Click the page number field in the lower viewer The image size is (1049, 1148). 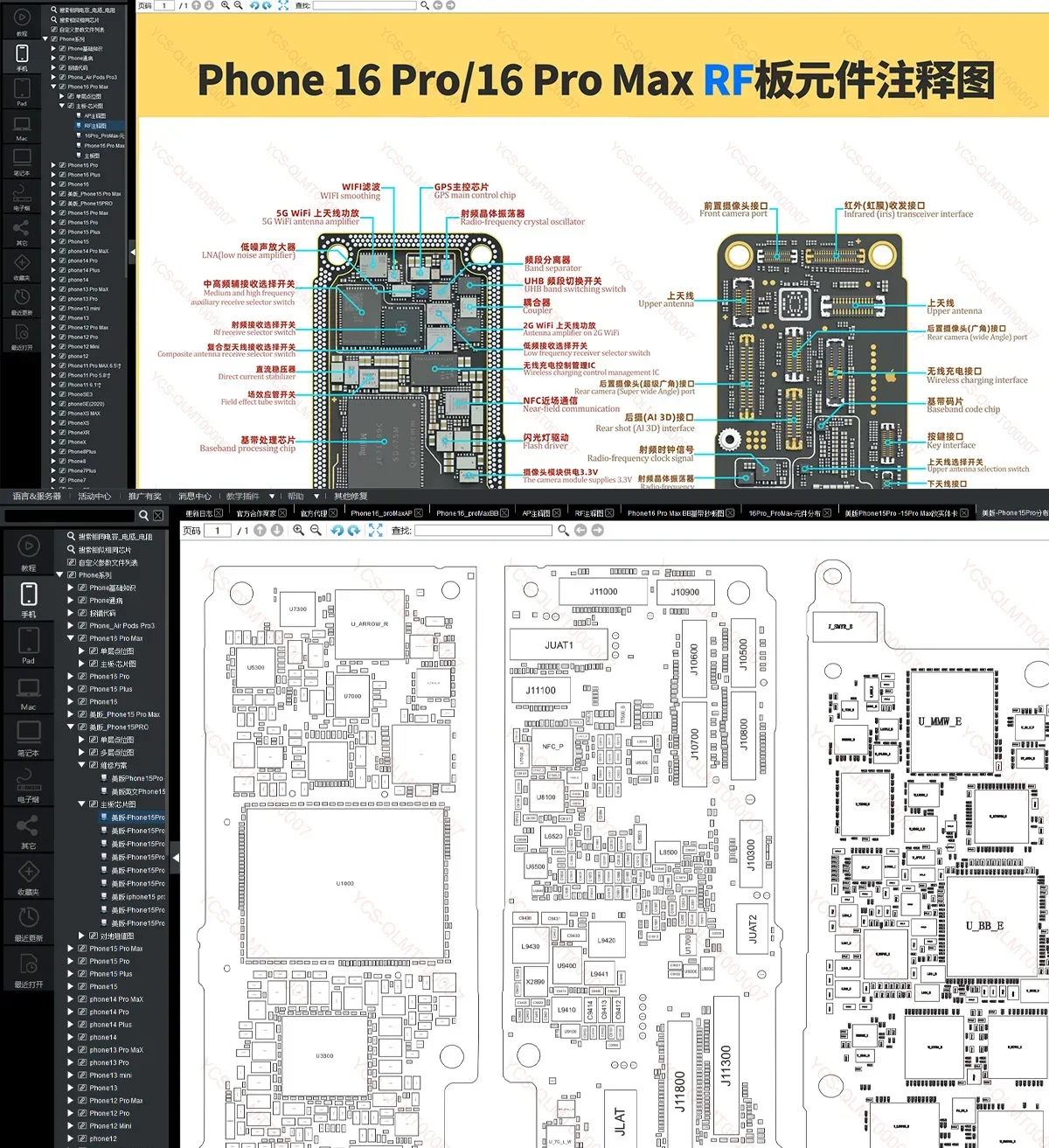tap(218, 531)
